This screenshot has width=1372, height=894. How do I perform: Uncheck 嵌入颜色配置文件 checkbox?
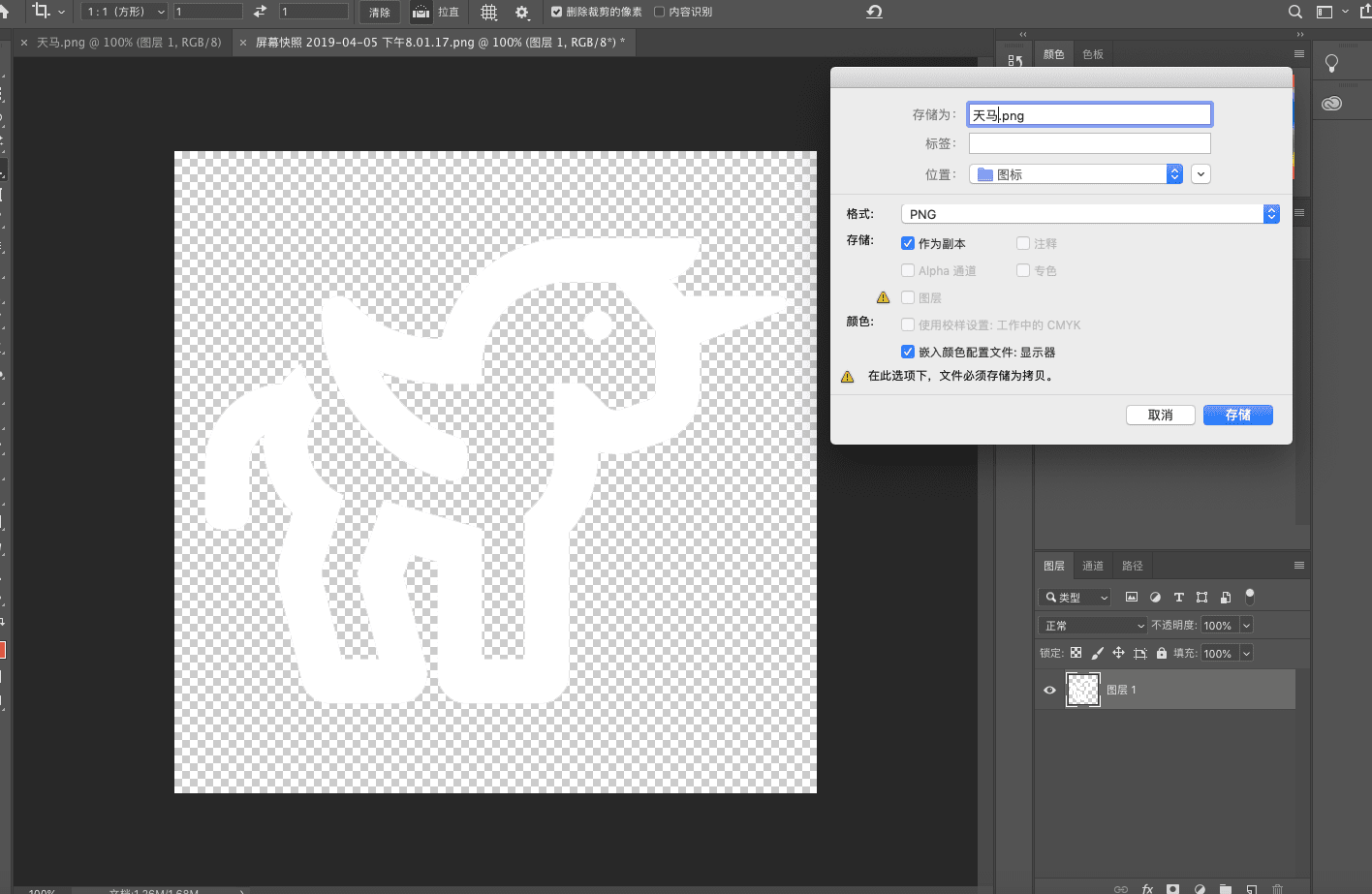(x=908, y=352)
